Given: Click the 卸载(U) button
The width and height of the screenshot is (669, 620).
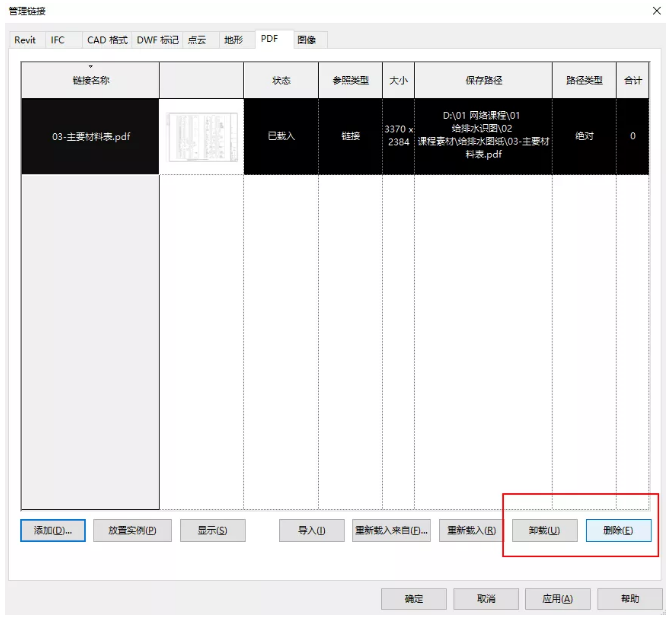Looking at the screenshot, I should click(x=544, y=530).
